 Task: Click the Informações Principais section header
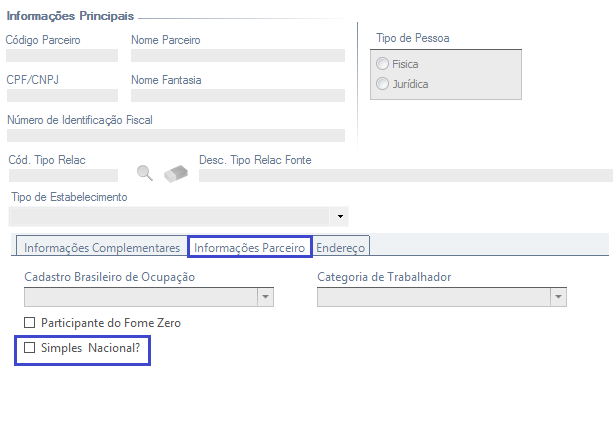tap(70, 17)
